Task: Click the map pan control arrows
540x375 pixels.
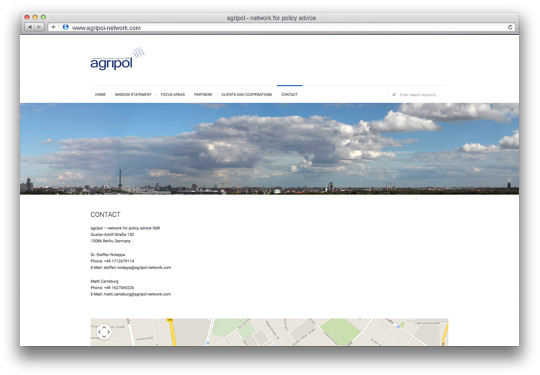Action: coord(104,332)
